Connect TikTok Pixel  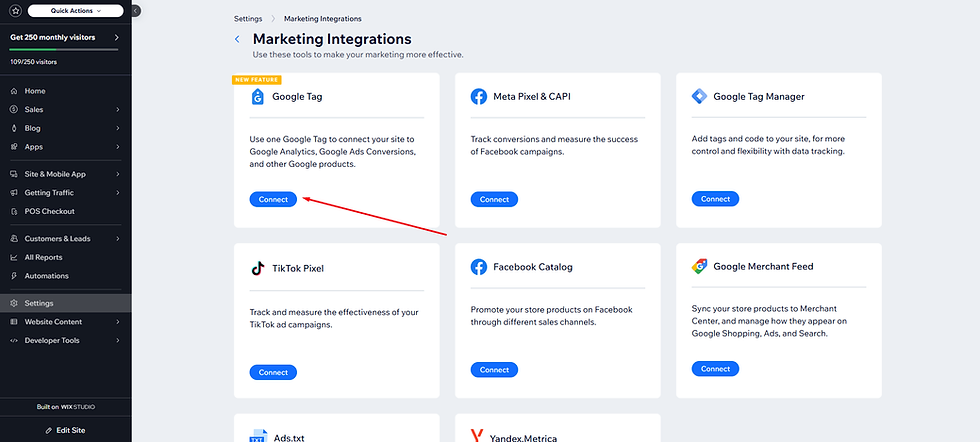(x=273, y=373)
